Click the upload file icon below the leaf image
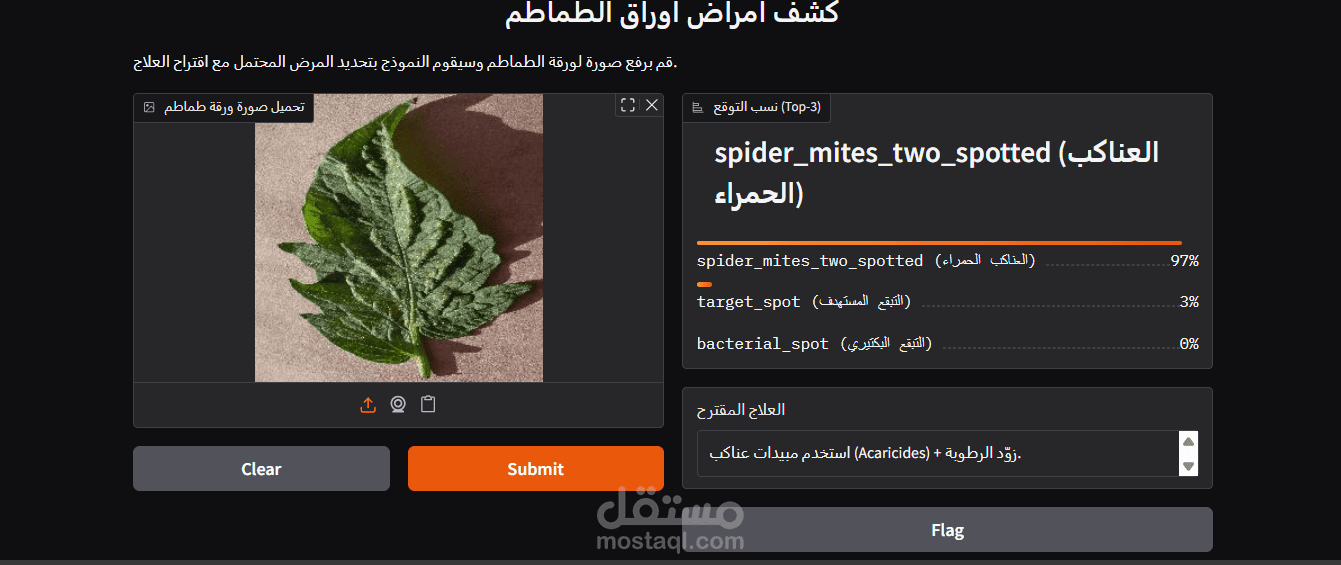Image resolution: width=1341 pixels, height=565 pixels. [368, 405]
